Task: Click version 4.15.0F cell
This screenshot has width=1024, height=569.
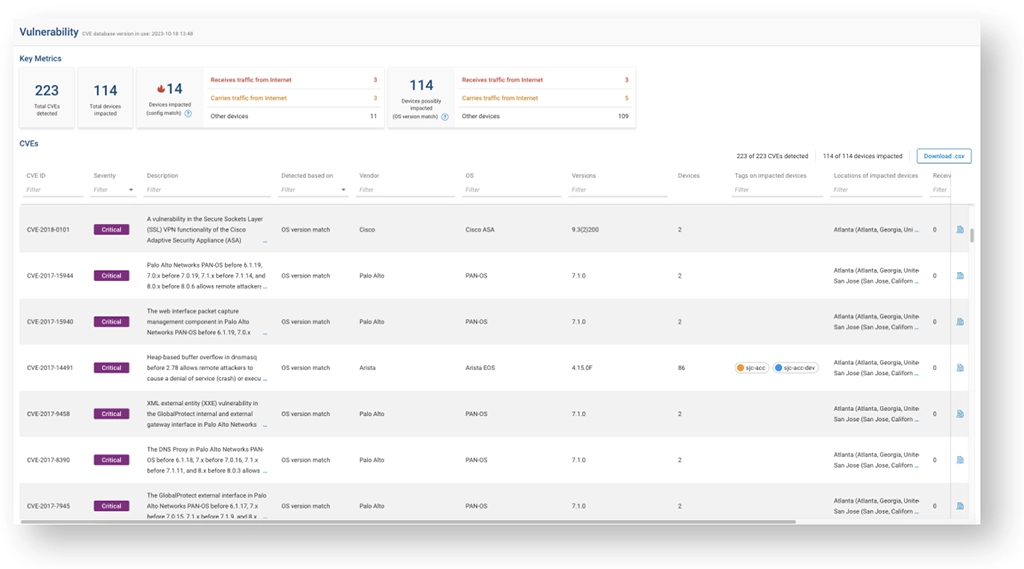Action: coord(582,368)
